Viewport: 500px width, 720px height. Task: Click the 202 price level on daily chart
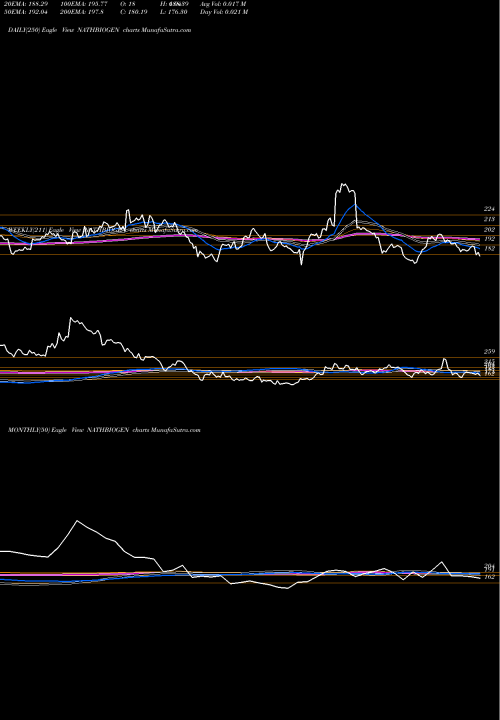point(489,229)
